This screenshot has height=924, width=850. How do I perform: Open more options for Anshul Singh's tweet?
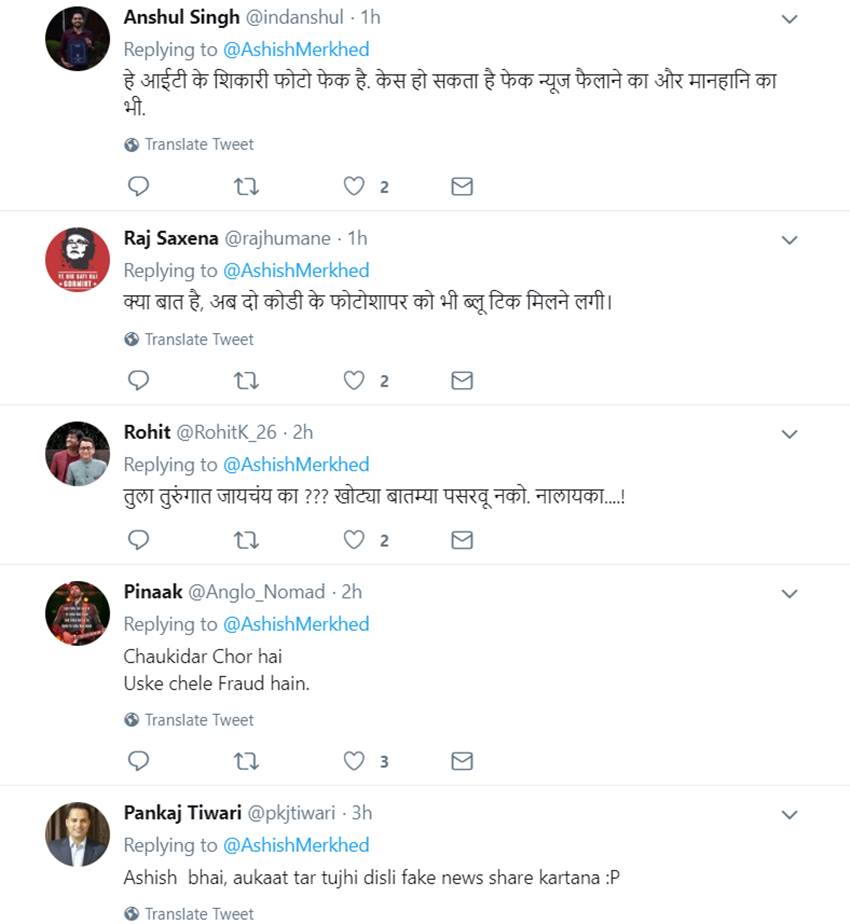click(x=789, y=19)
